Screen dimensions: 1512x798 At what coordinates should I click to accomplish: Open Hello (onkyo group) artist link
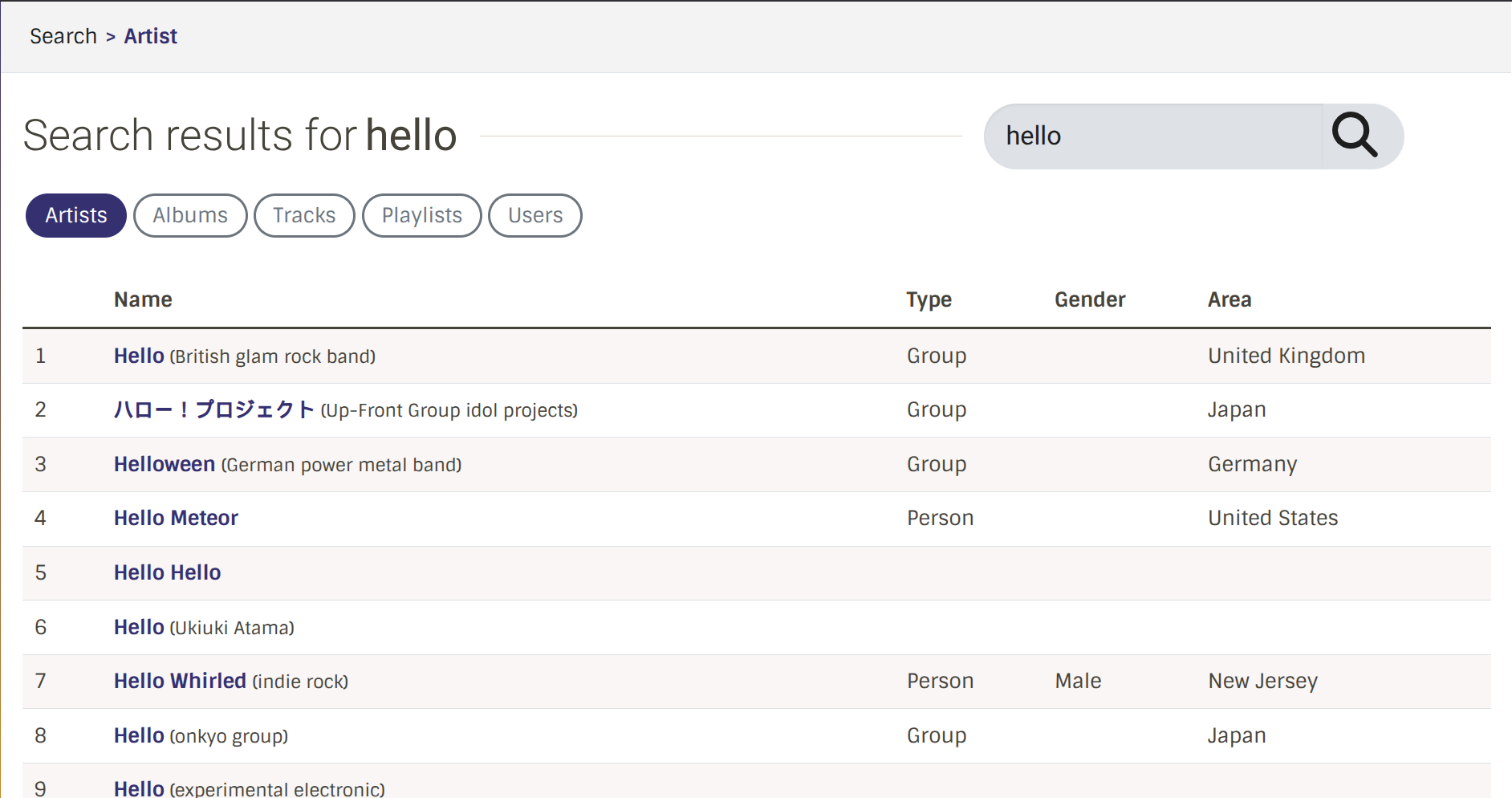point(139,735)
